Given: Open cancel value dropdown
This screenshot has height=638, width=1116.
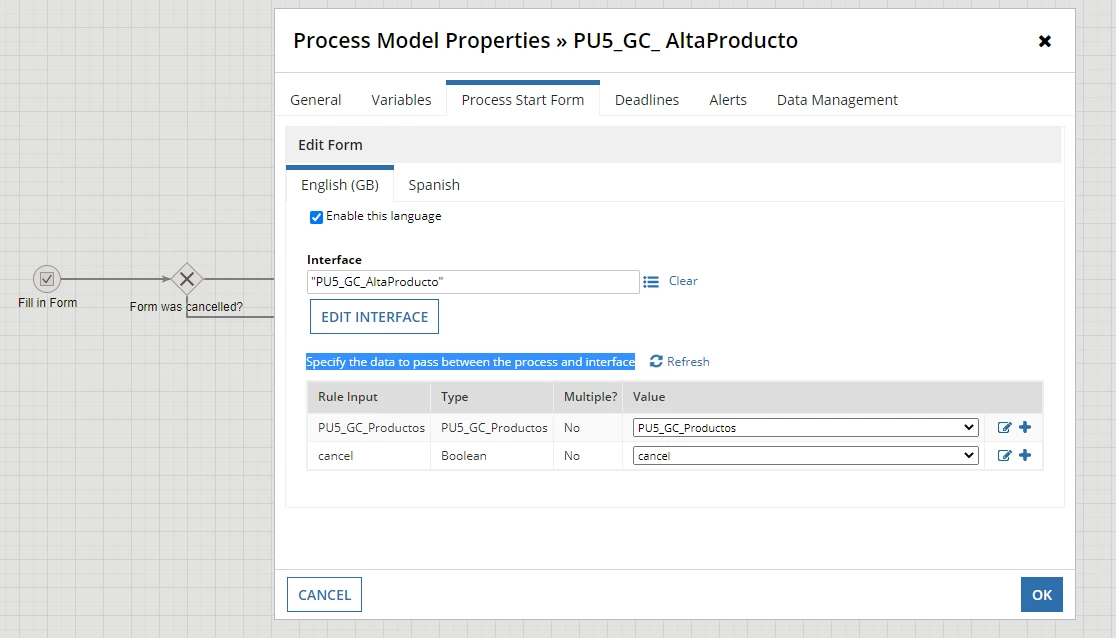Looking at the screenshot, I should pos(805,456).
